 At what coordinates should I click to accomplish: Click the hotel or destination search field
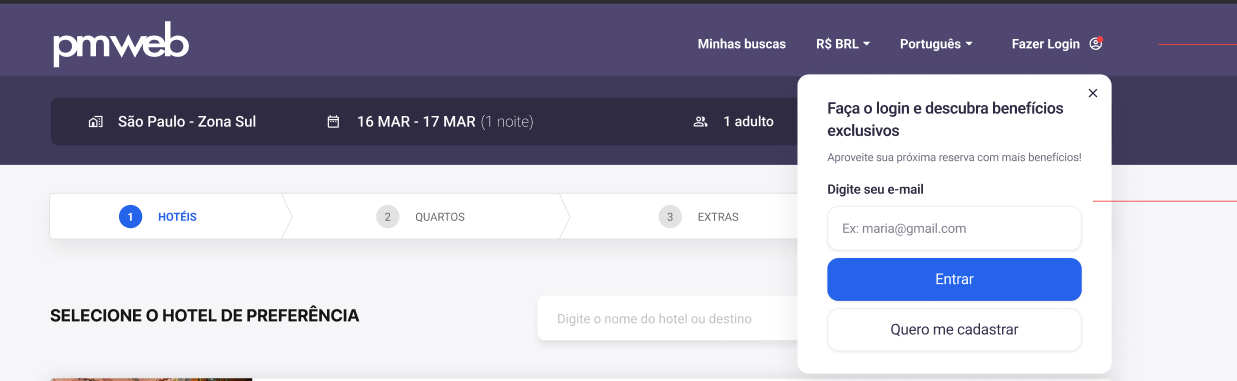click(x=668, y=318)
